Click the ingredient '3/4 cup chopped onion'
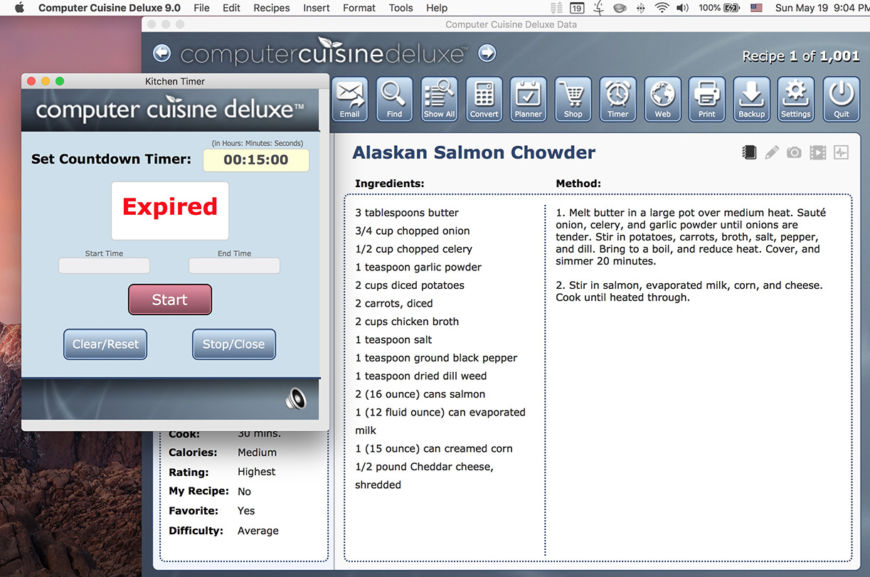The height and width of the screenshot is (577, 870). tap(412, 231)
